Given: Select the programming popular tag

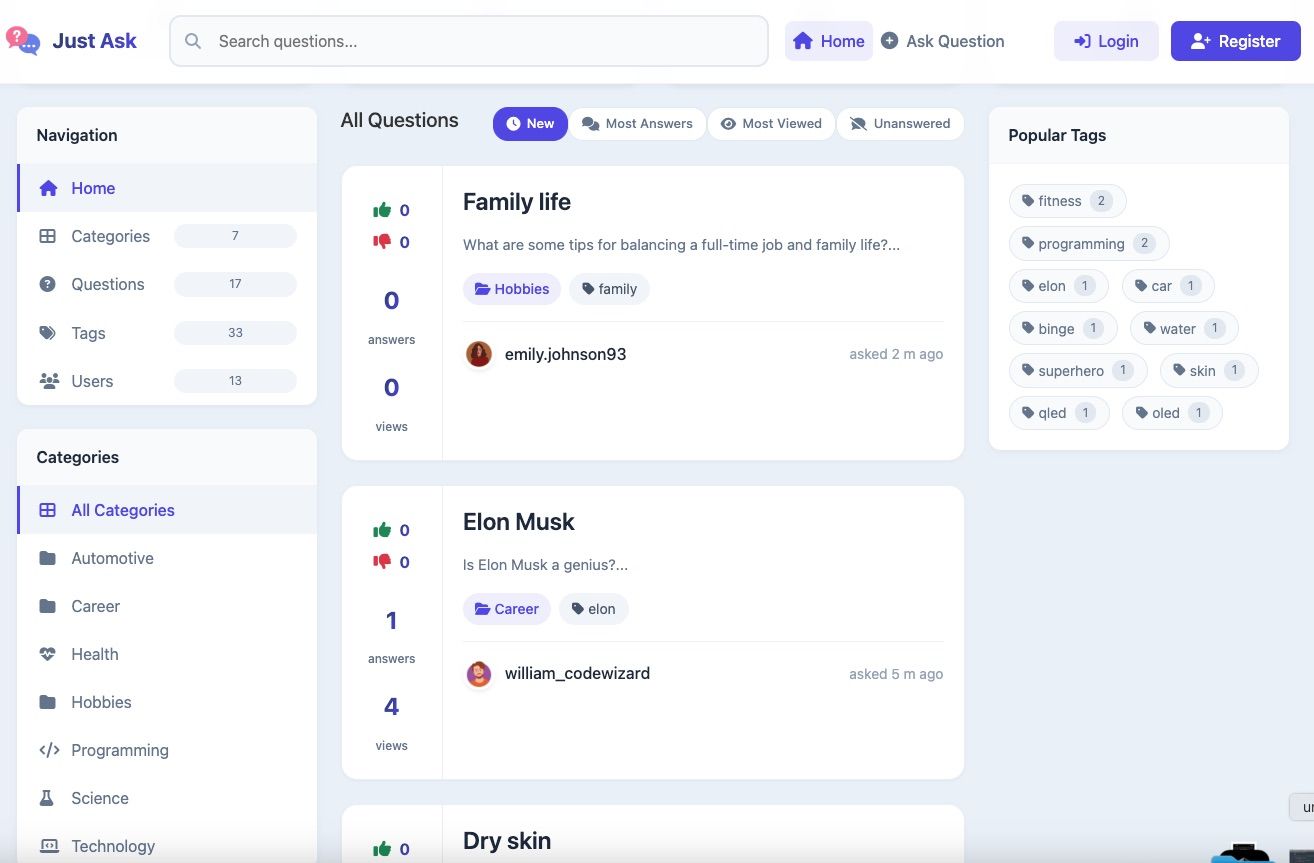Looking at the screenshot, I should [x=1089, y=244].
